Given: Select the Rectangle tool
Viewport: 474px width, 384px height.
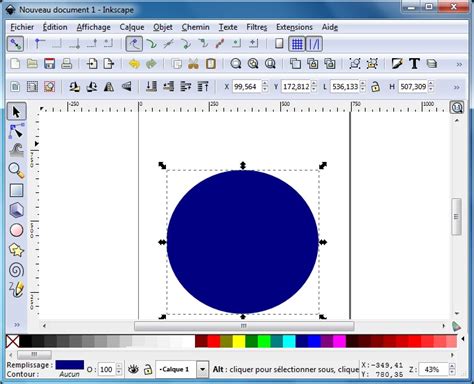Looking at the screenshot, I should 16,190.
